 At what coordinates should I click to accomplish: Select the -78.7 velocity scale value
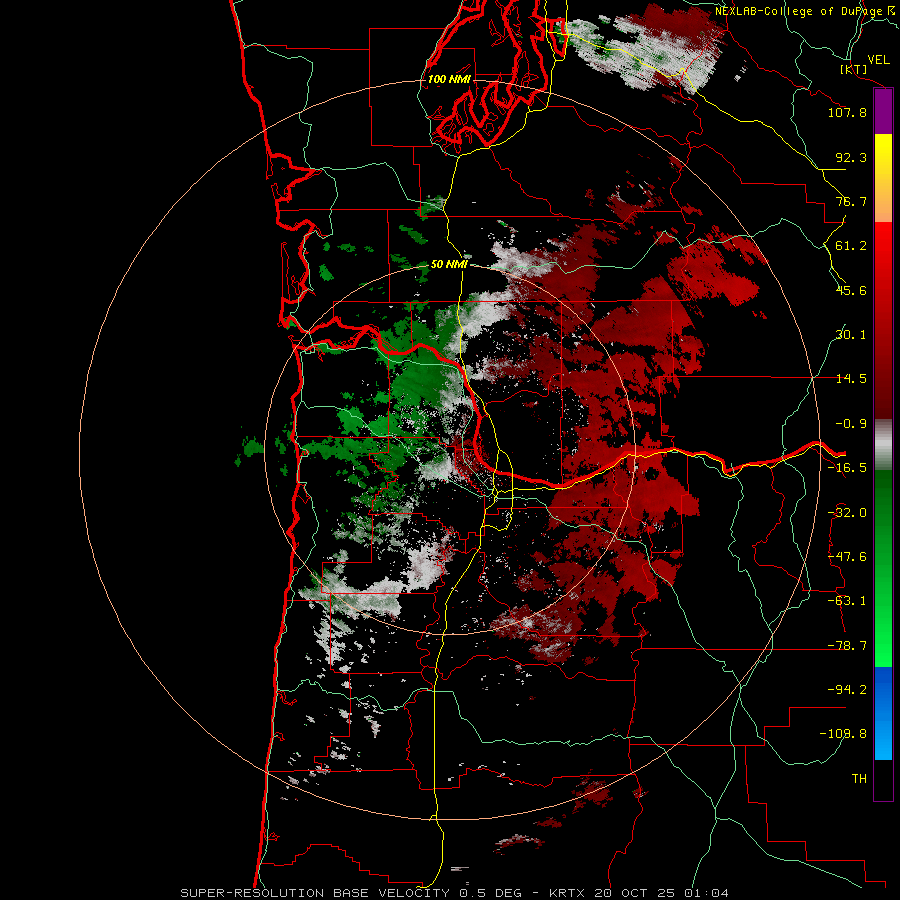coord(847,646)
